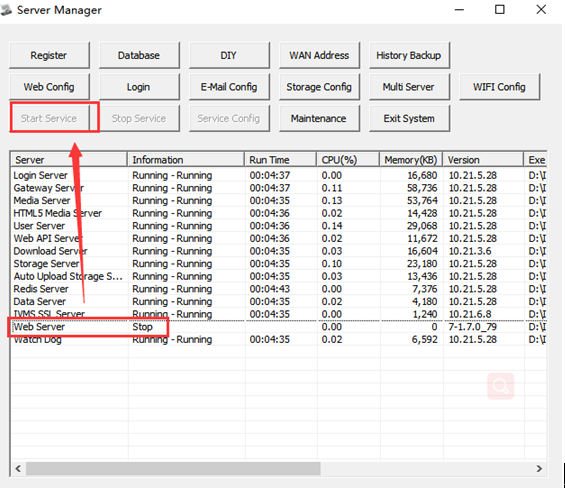This screenshot has height=488, width=565.
Task: Click the Server column header
Action: point(69,160)
